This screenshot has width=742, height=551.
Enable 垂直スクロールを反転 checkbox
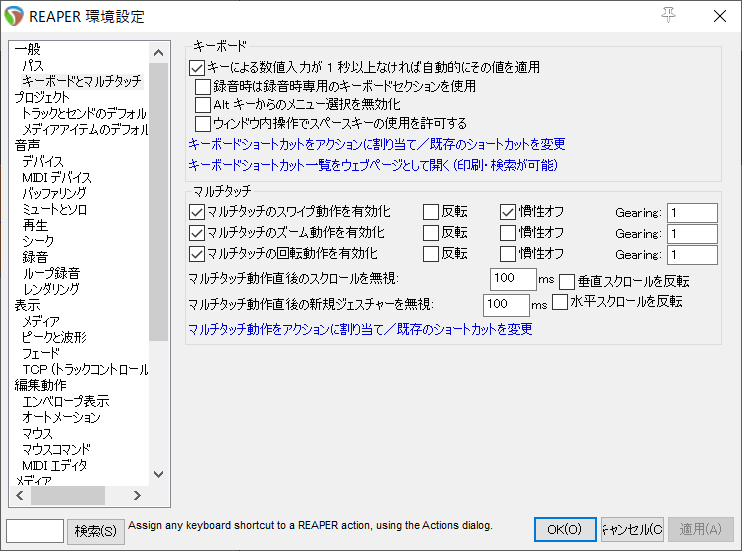(x=567, y=282)
